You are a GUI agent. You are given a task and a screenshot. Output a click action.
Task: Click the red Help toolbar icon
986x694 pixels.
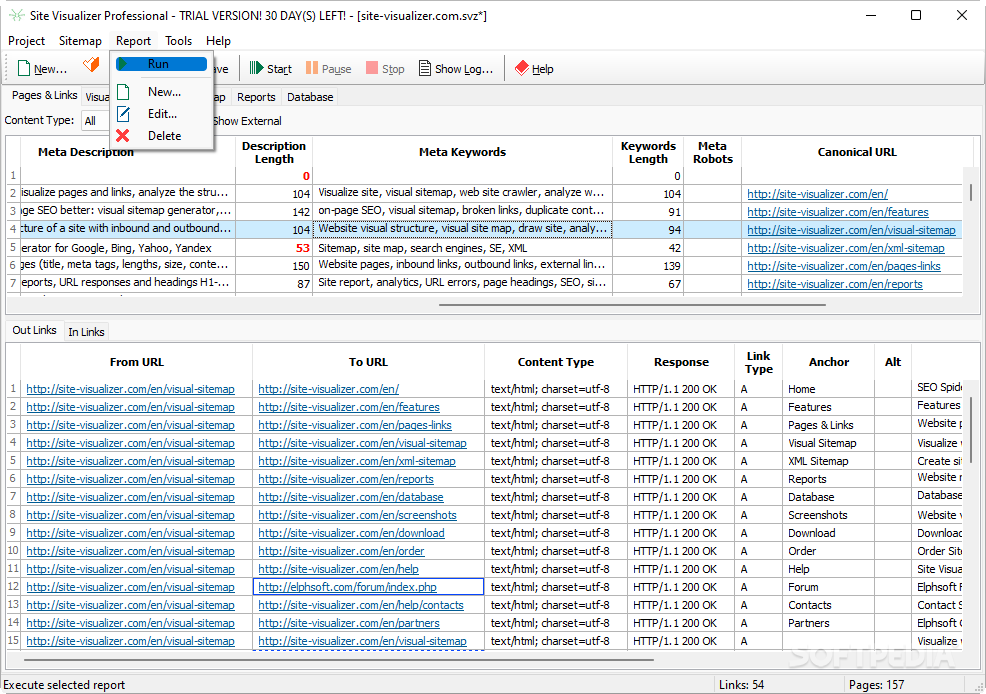point(521,68)
